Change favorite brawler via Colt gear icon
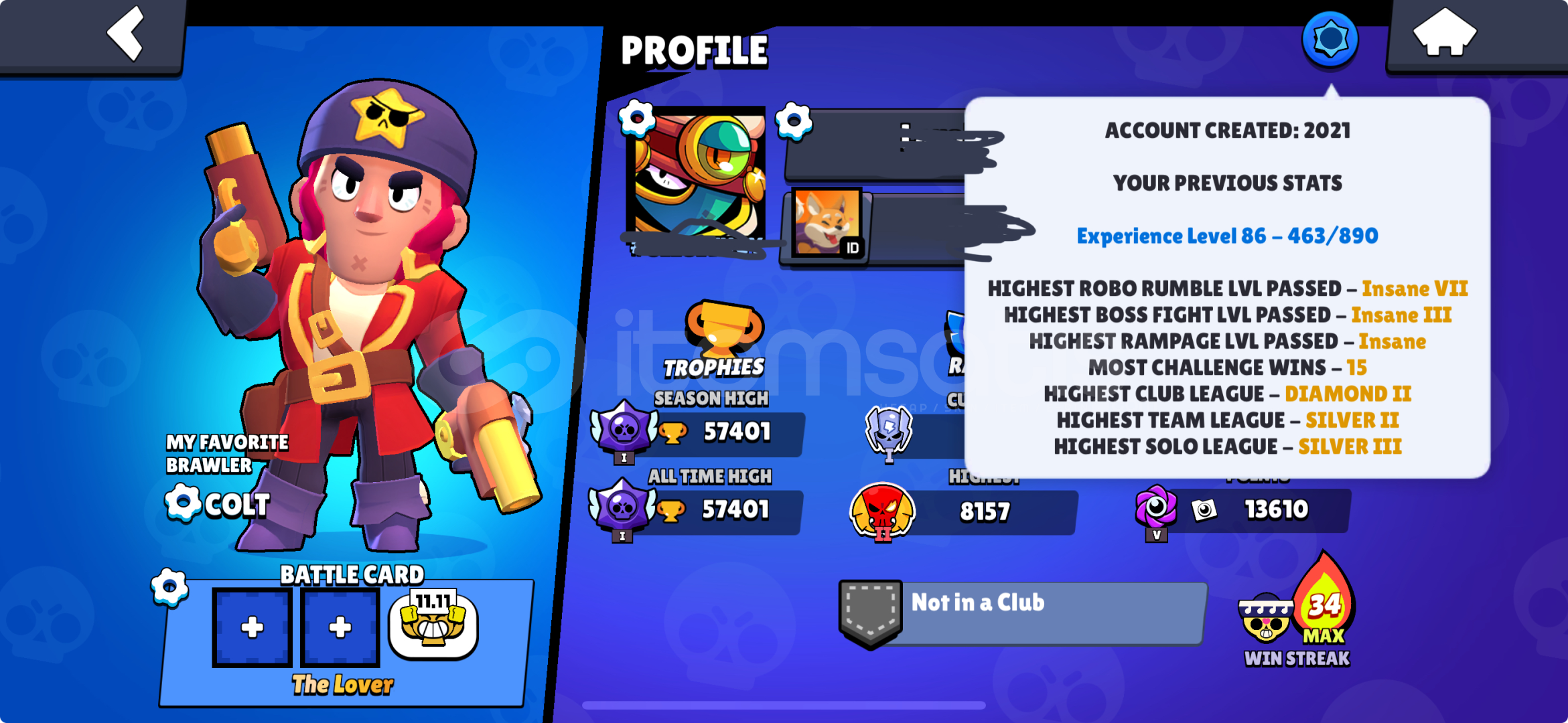The image size is (1568, 723). coord(183,503)
